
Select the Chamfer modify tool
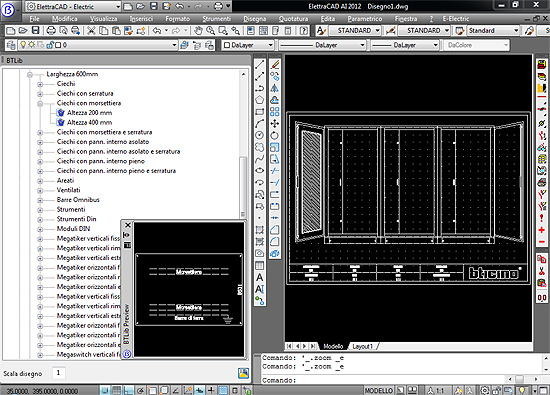[x=275, y=230]
